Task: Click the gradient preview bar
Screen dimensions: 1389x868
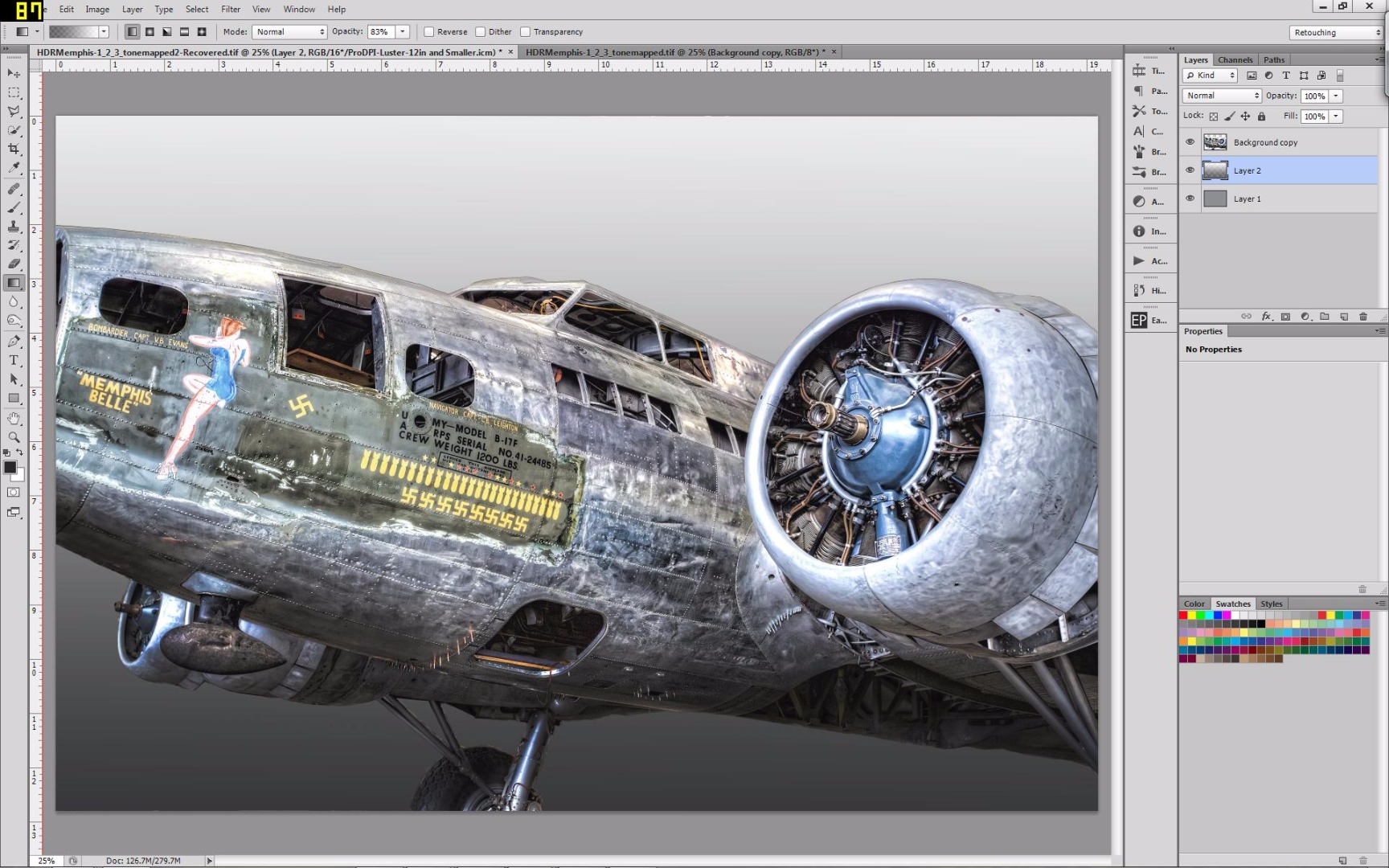Action: (x=73, y=32)
